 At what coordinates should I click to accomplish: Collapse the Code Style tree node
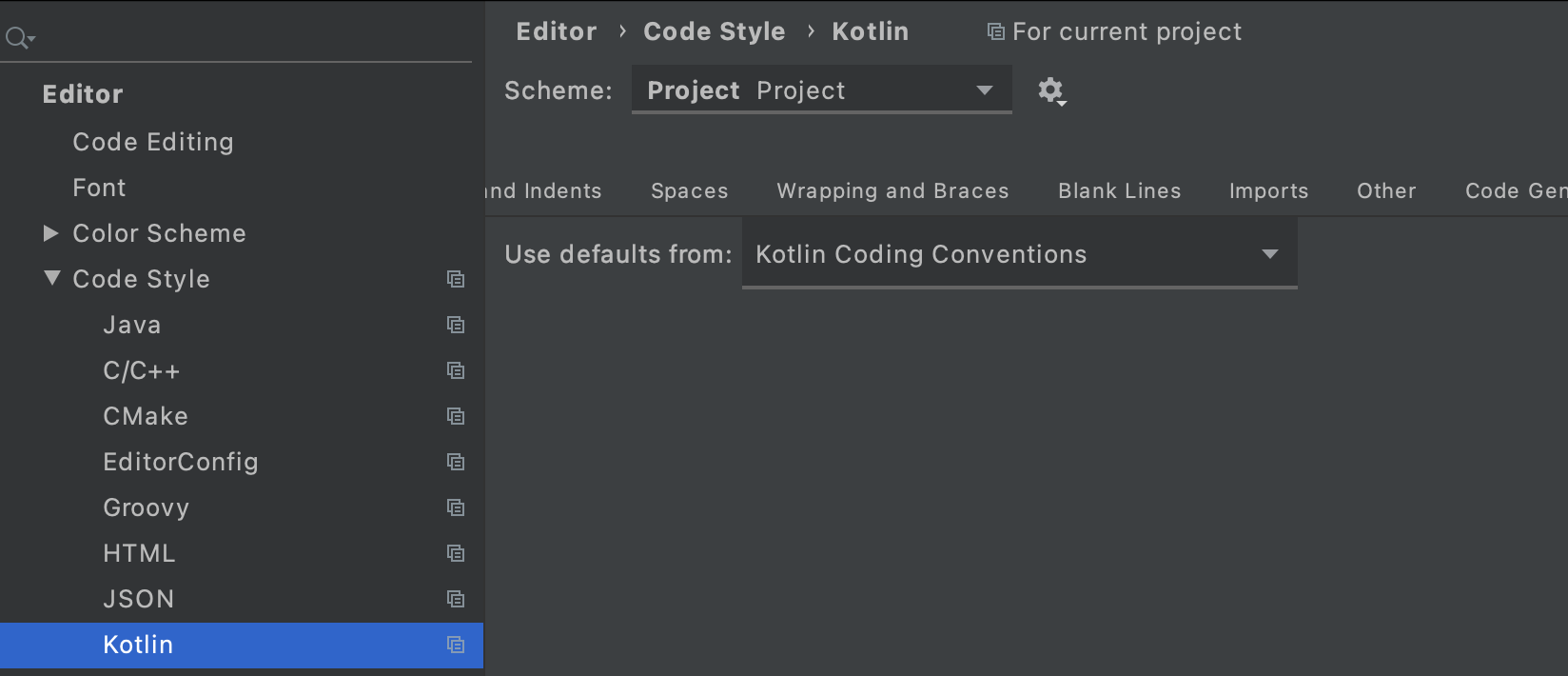(x=52, y=279)
